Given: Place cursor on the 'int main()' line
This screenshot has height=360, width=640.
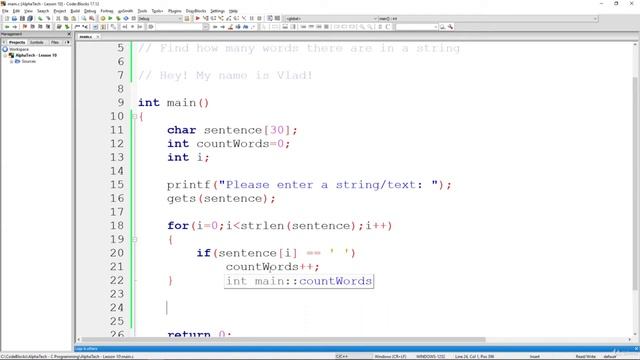Looking at the screenshot, I should pyautogui.click(x=173, y=102).
